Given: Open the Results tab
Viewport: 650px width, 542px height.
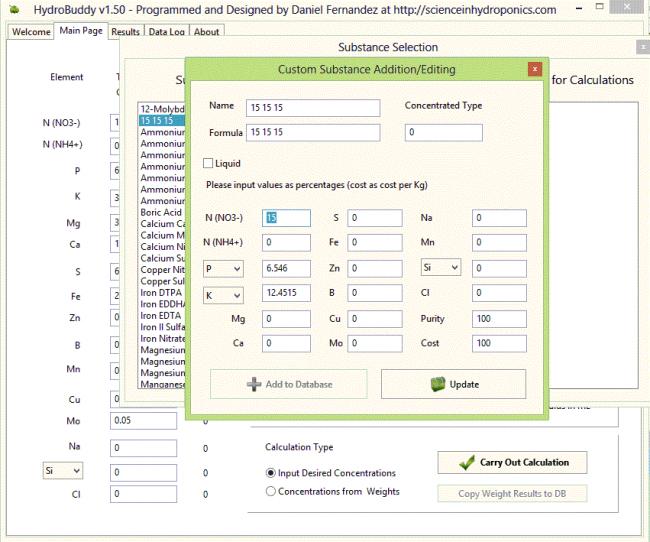Looking at the screenshot, I should (x=126, y=32).
